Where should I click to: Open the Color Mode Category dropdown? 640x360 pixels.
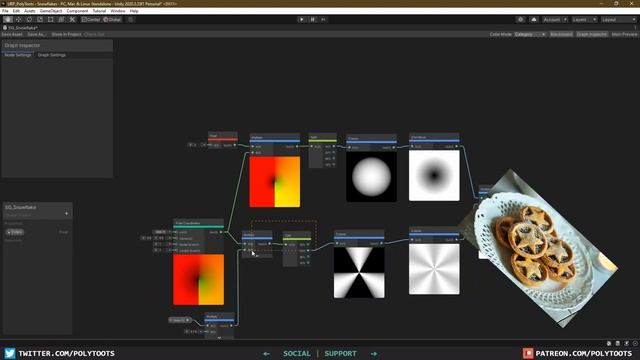coord(530,34)
